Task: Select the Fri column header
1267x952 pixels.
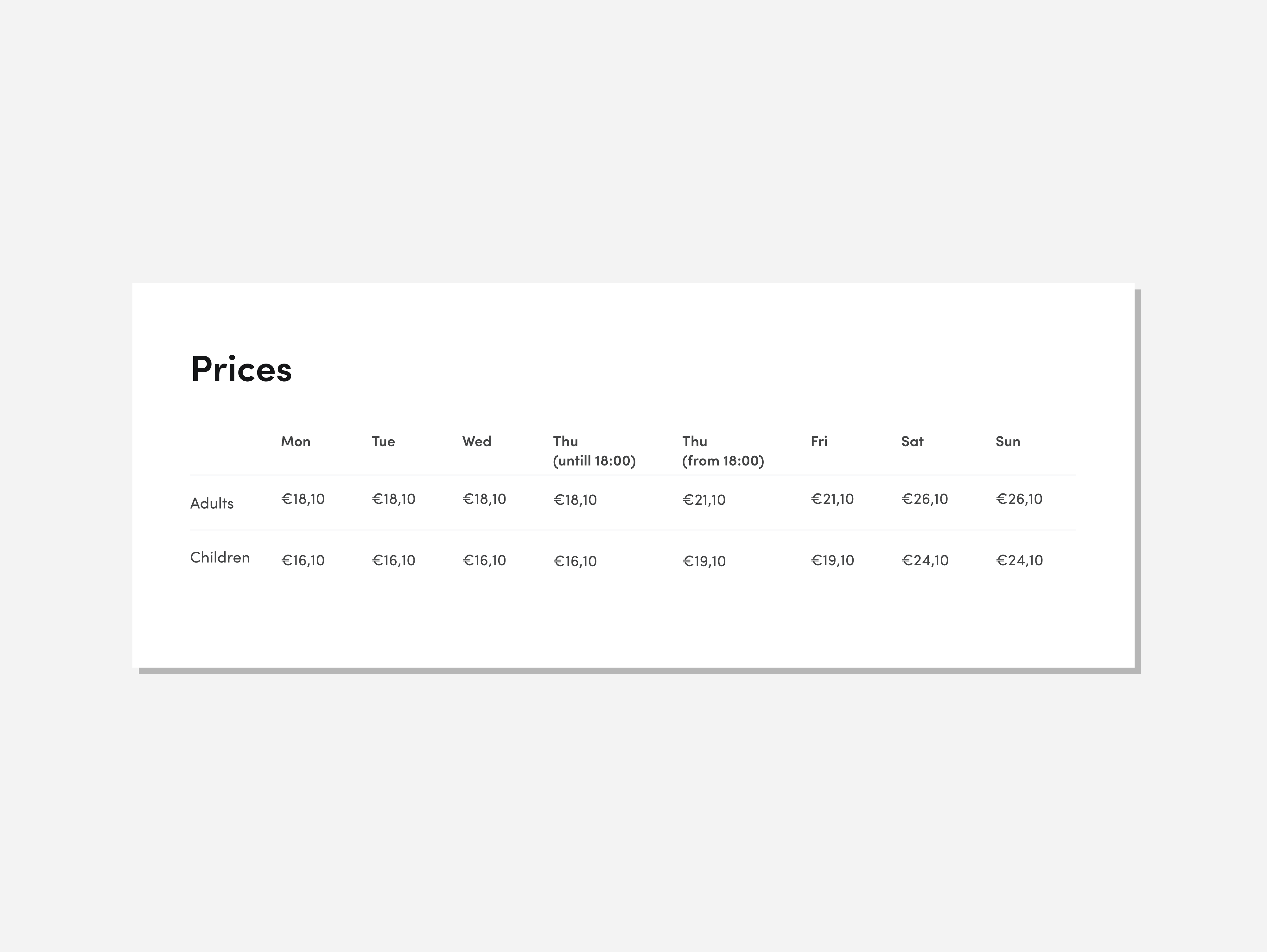Action: tap(818, 441)
